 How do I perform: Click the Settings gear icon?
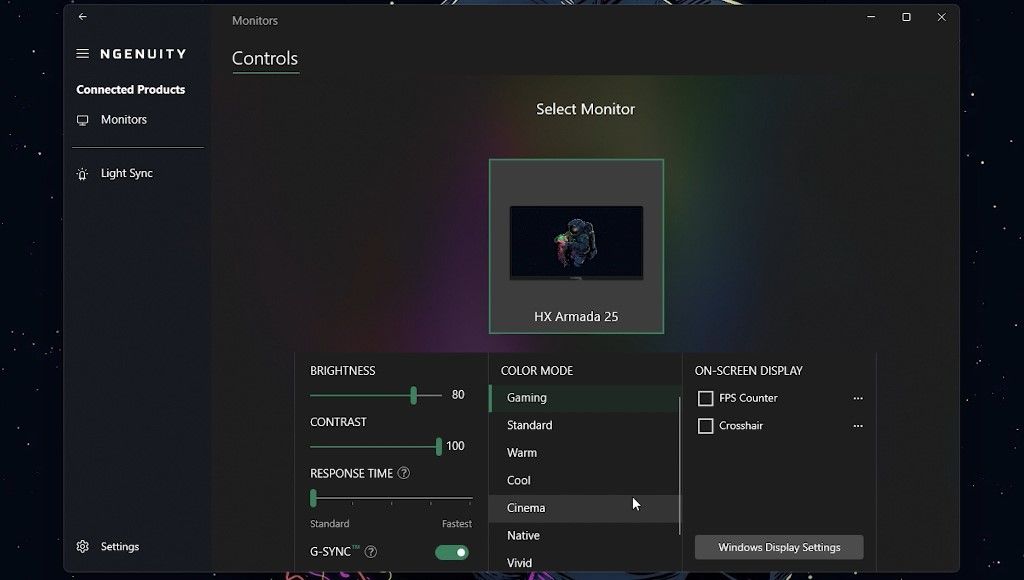(82, 547)
